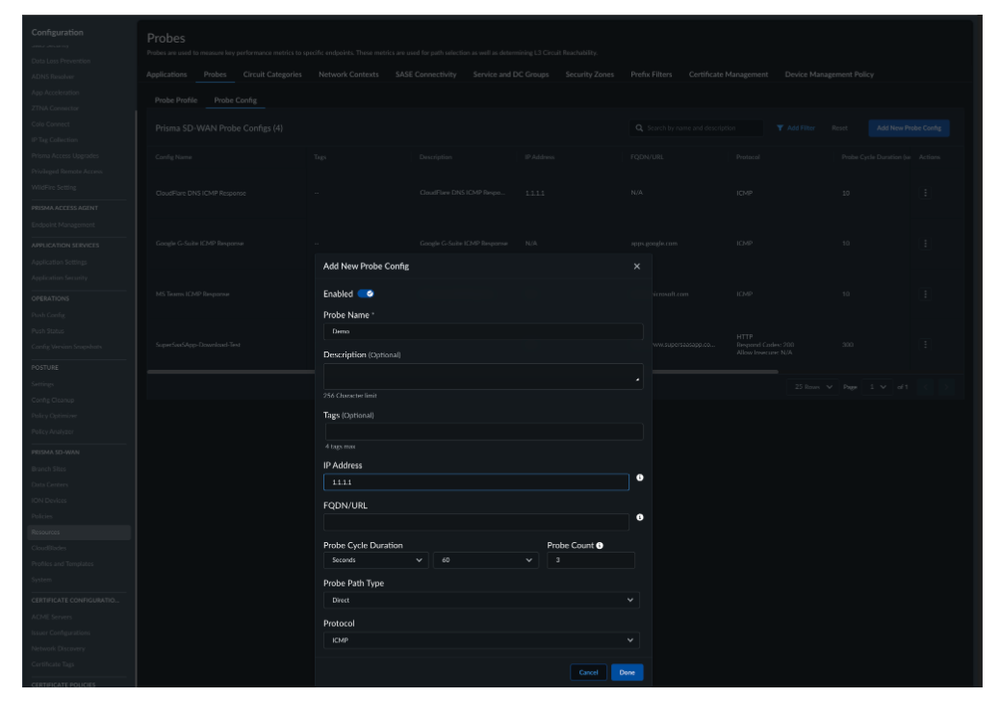Switch to the SASE Connectivity tab
The height and width of the screenshot is (704, 999).
click(x=426, y=75)
